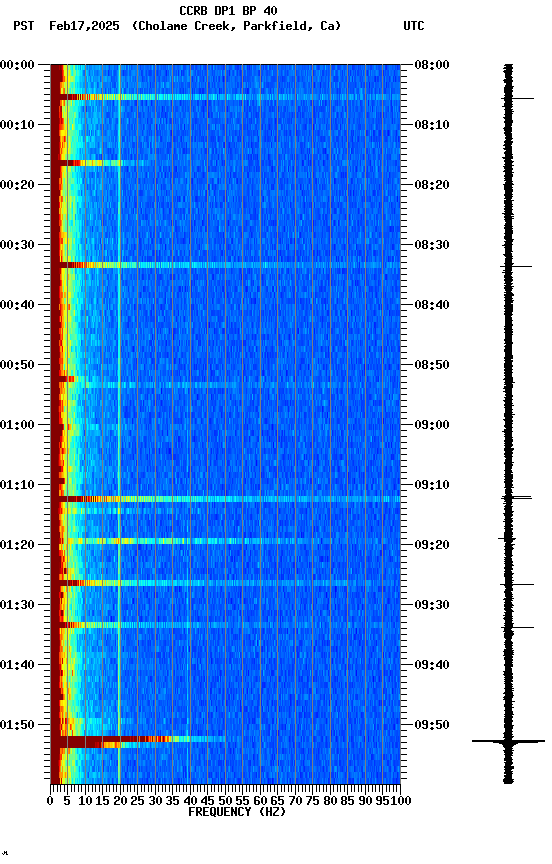552x864 pixels.
Task: Click the UTC time label "08:20"
Action: tap(432, 185)
